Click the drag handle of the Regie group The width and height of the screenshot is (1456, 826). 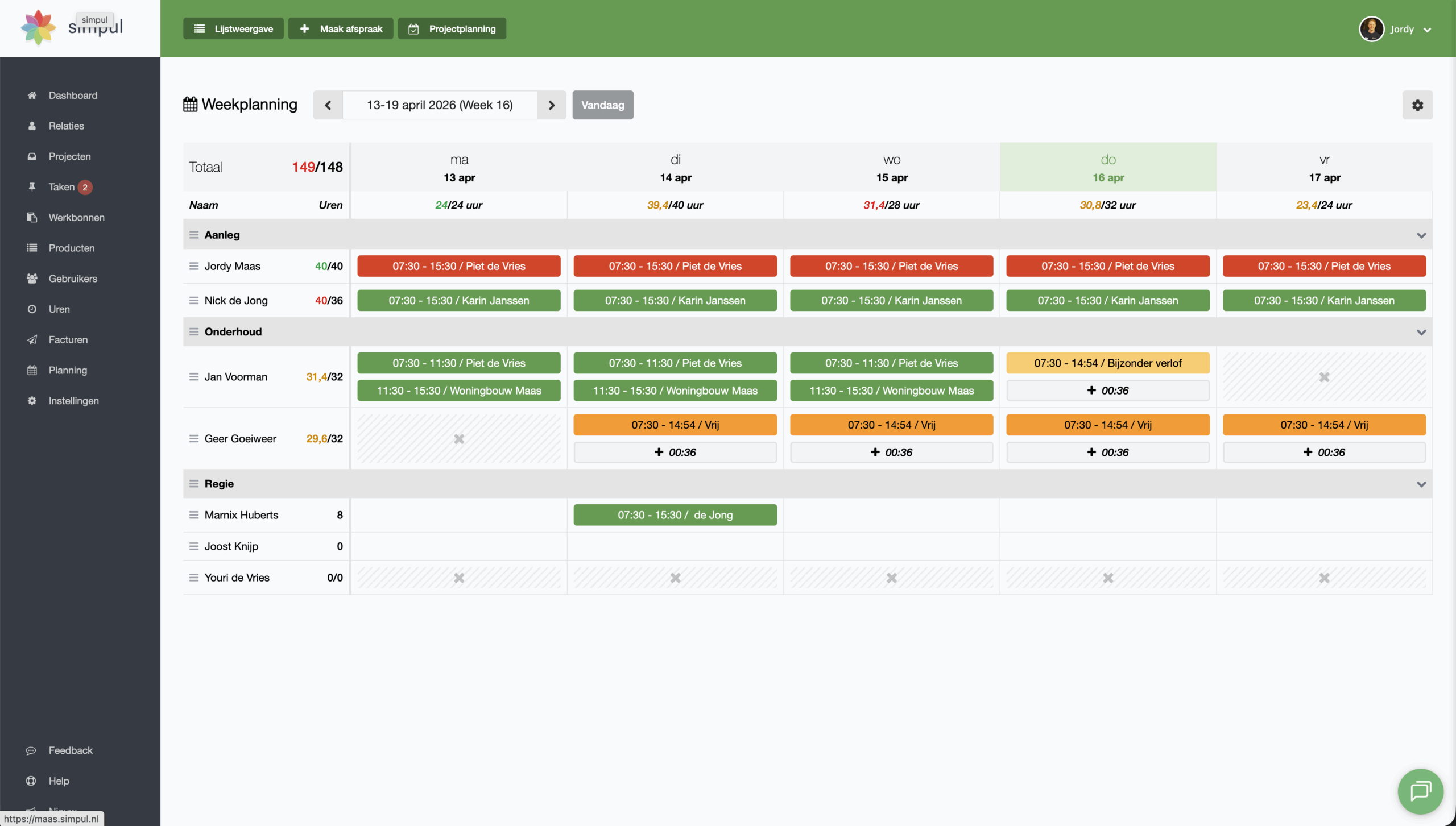194,484
